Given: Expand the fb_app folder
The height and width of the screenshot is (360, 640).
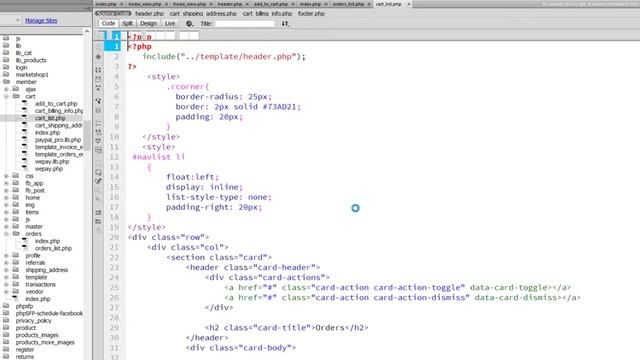Looking at the screenshot, I should (x=6, y=183).
